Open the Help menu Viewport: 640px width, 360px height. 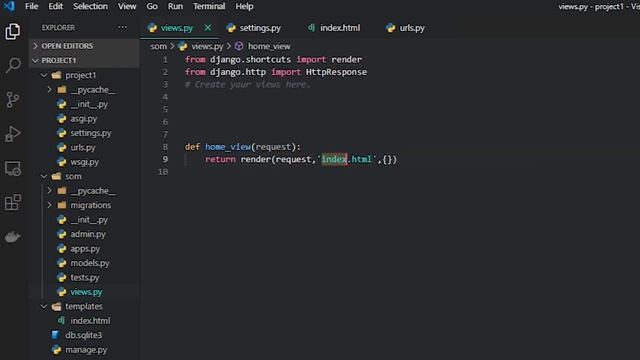pos(244,6)
